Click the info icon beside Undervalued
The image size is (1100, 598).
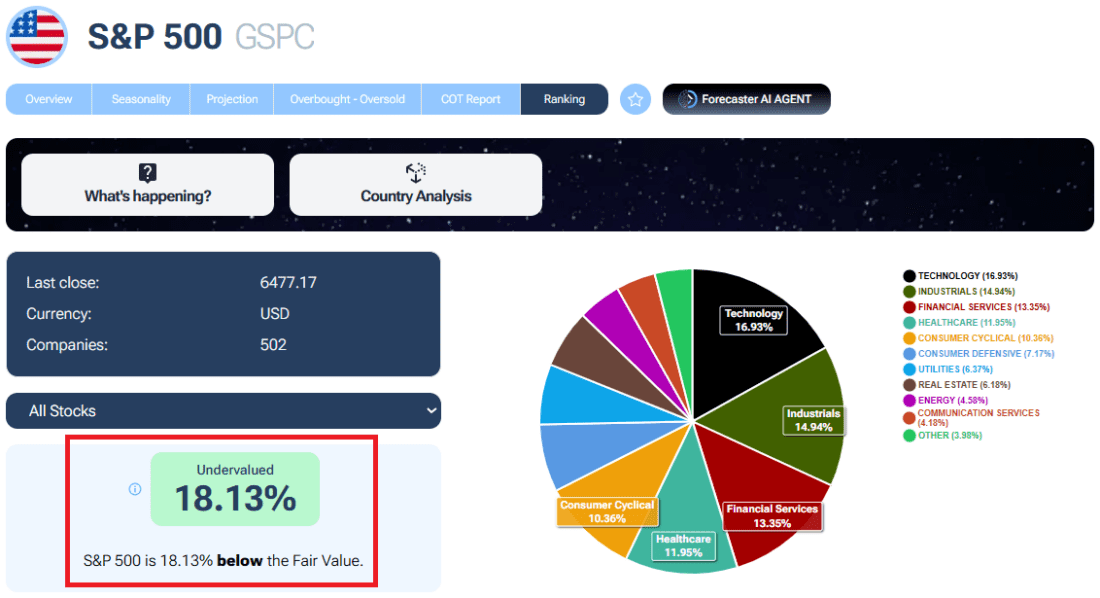click(x=135, y=489)
